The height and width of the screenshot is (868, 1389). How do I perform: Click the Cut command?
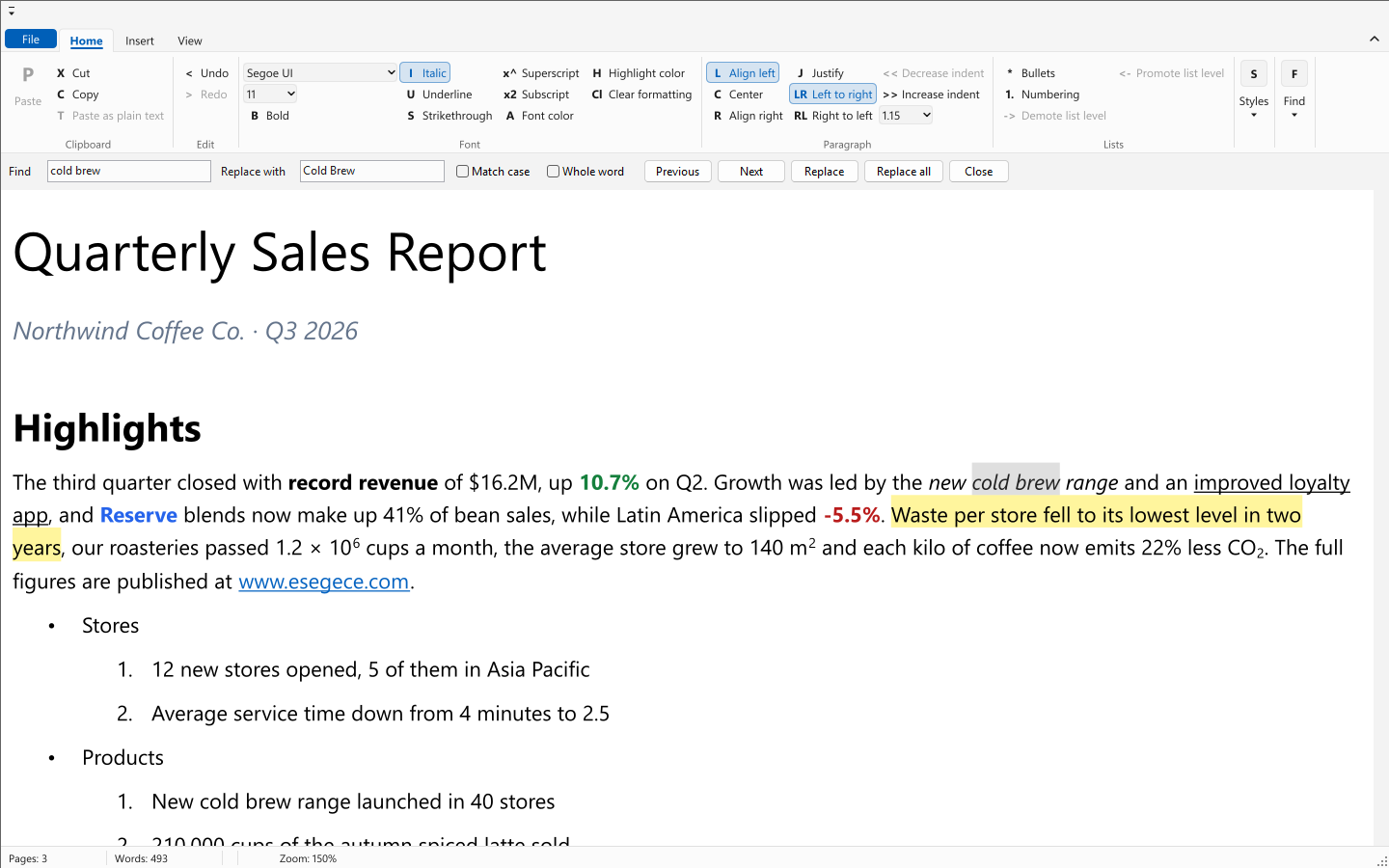(x=73, y=73)
